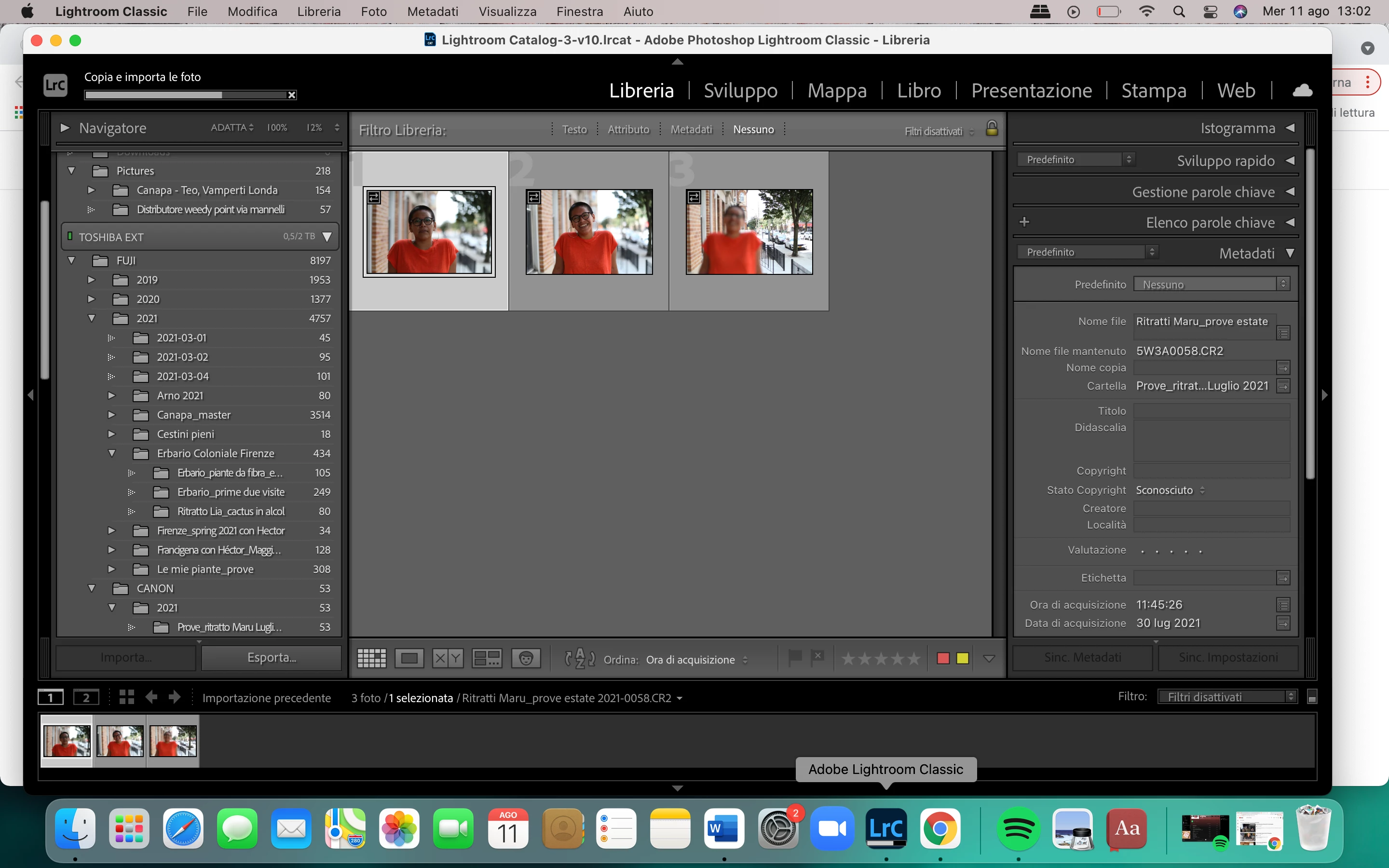Set flag as picked in toolbar

795,658
